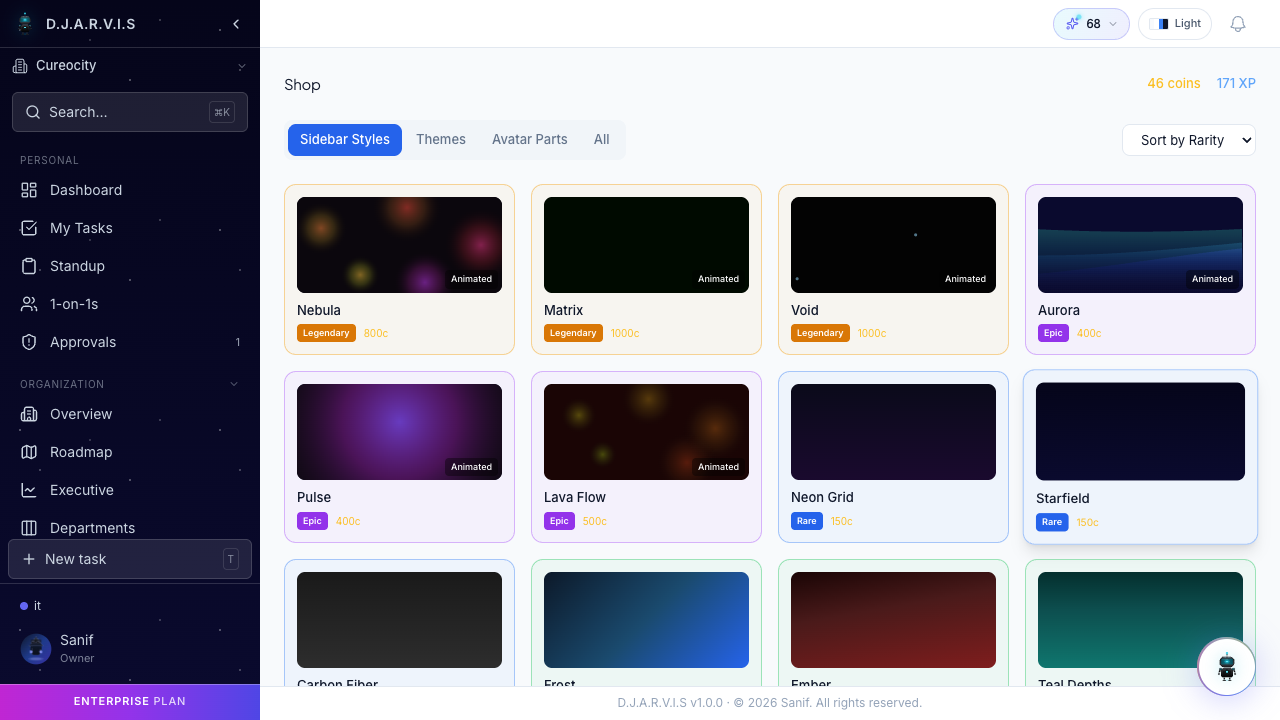Open the floating robot assistant button
The width and height of the screenshot is (1280, 720).
[1227, 667]
